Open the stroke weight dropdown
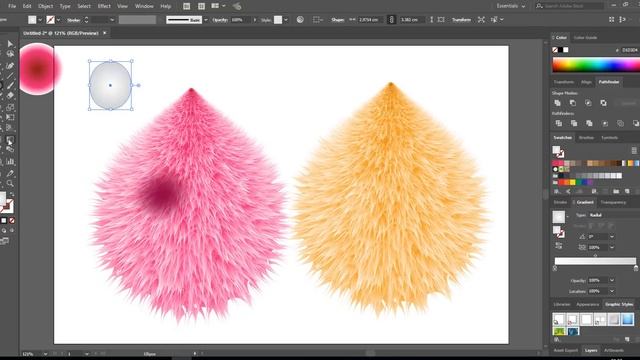 [x=112, y=20]
